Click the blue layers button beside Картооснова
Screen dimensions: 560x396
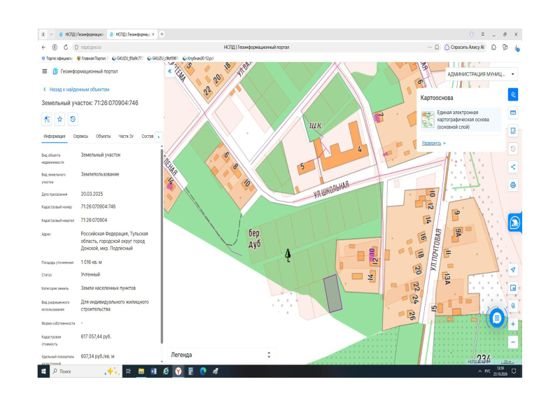(x=513, y=95)
